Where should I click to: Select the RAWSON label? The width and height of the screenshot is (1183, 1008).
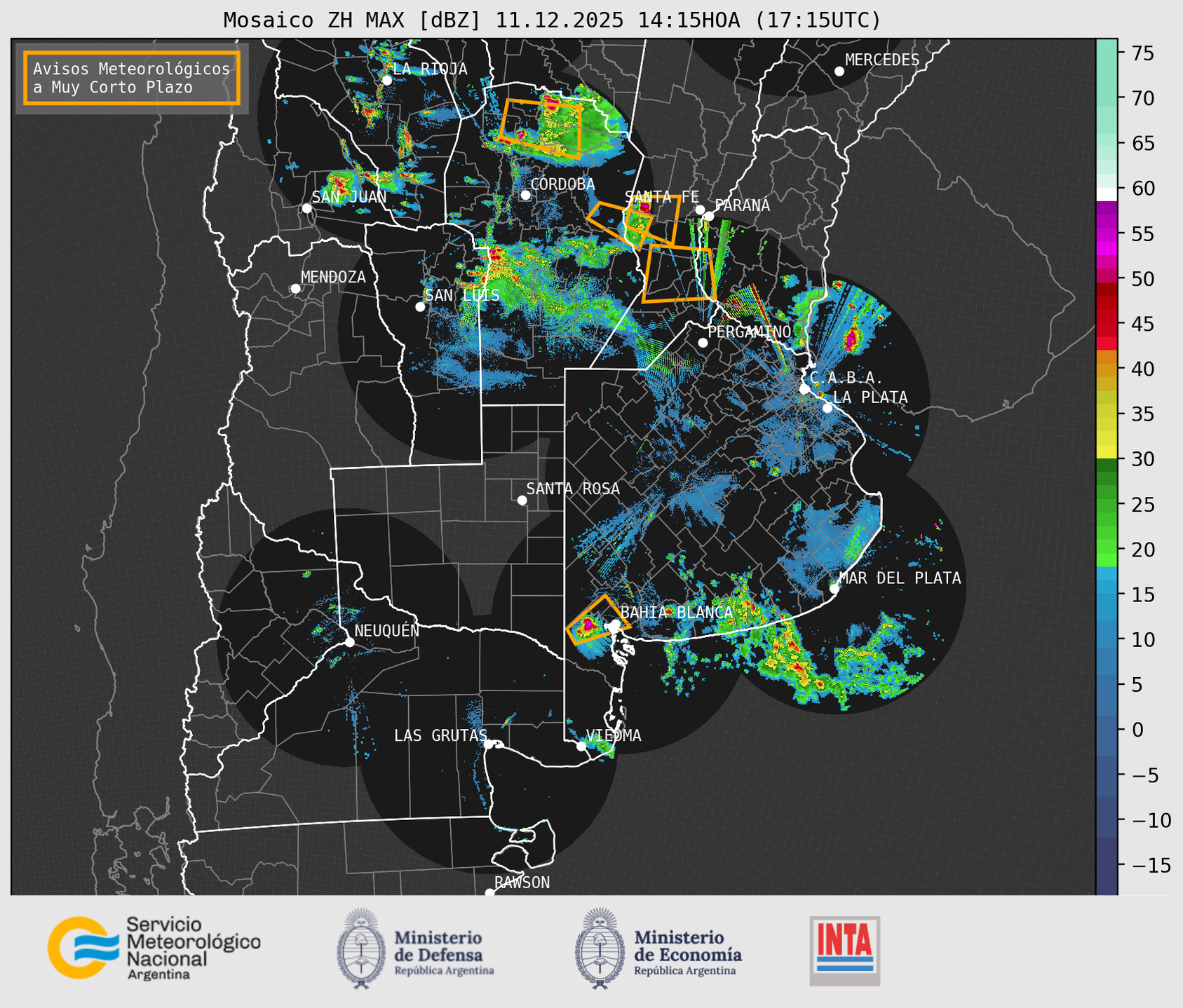point(522,883)
